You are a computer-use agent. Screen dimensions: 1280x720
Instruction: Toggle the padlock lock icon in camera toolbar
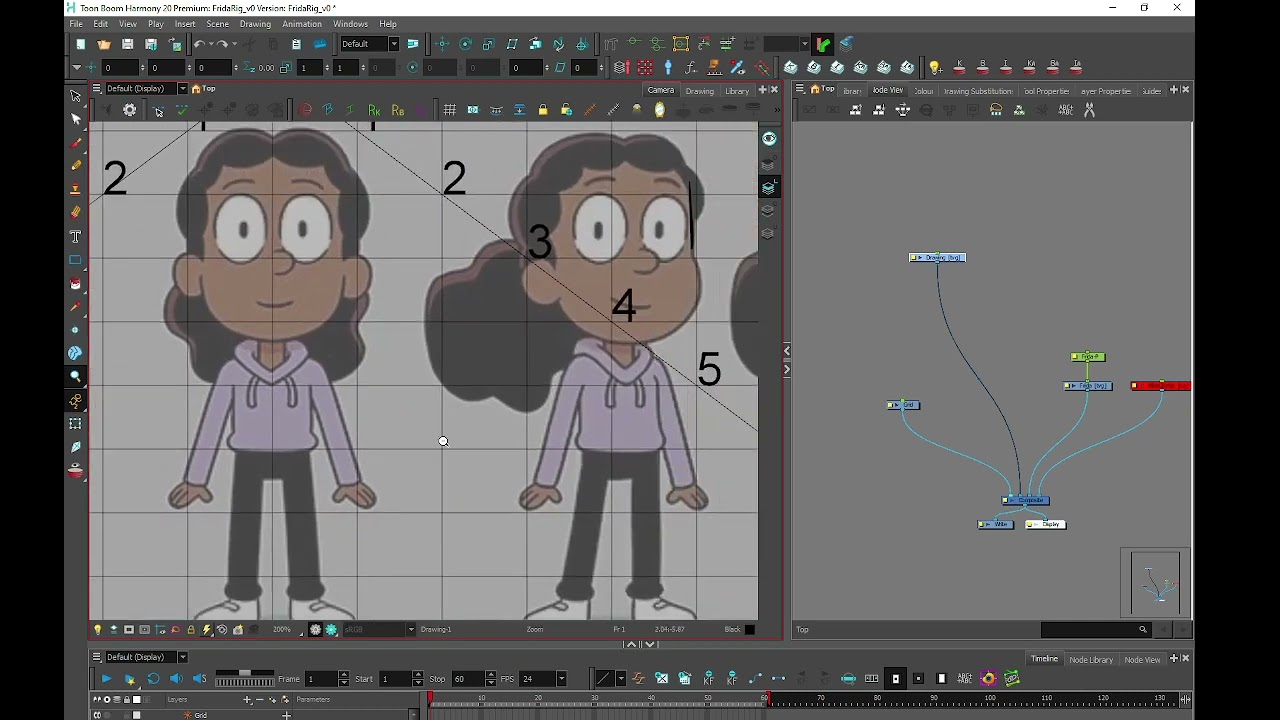543,110
